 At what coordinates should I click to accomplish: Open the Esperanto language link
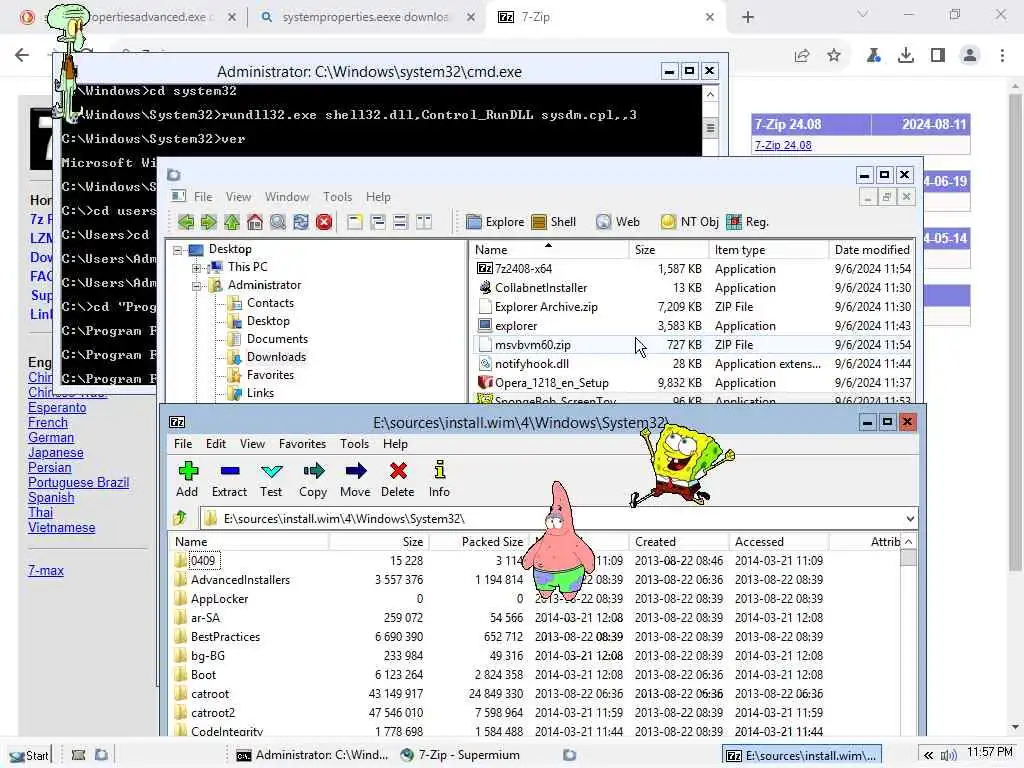57,408
